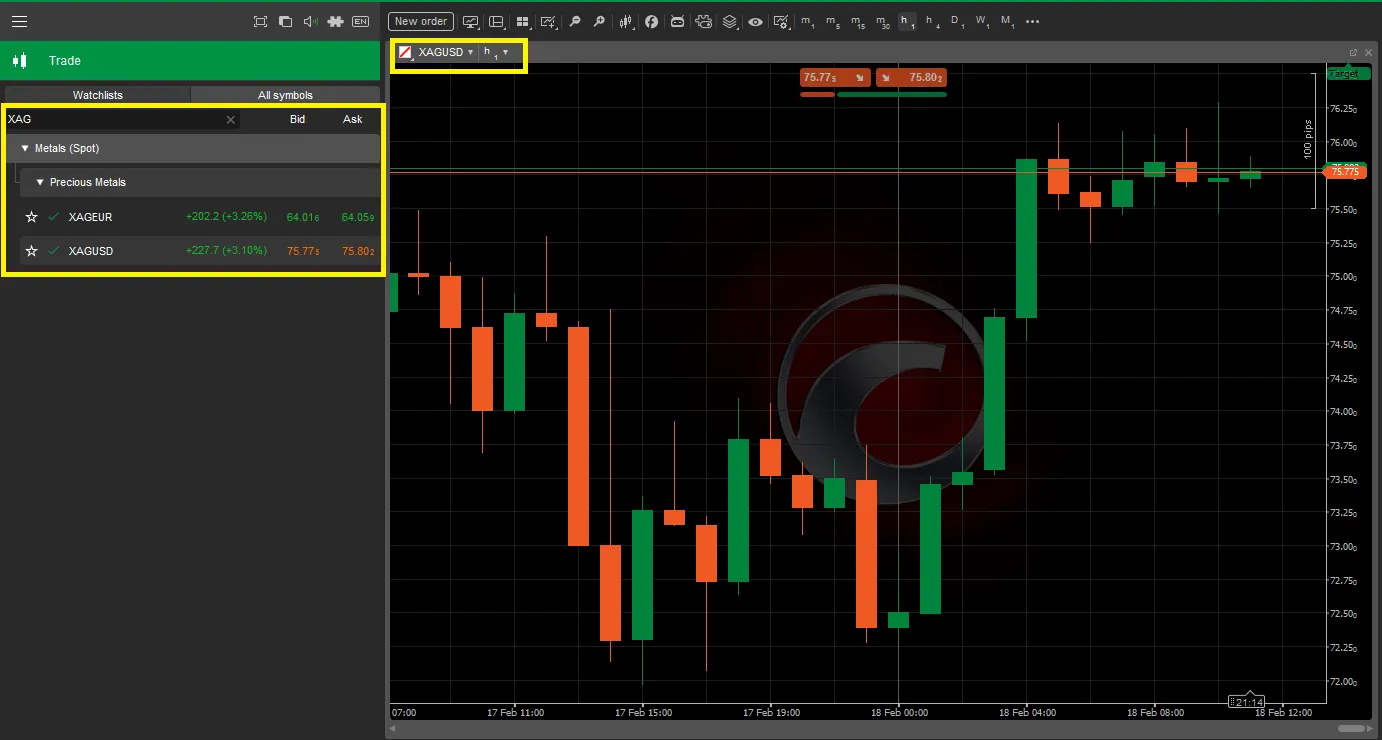This screenshot has height=740, width=1382.
Task: Click the New order button
Action: pyautogui.click(x=420, y=21)
